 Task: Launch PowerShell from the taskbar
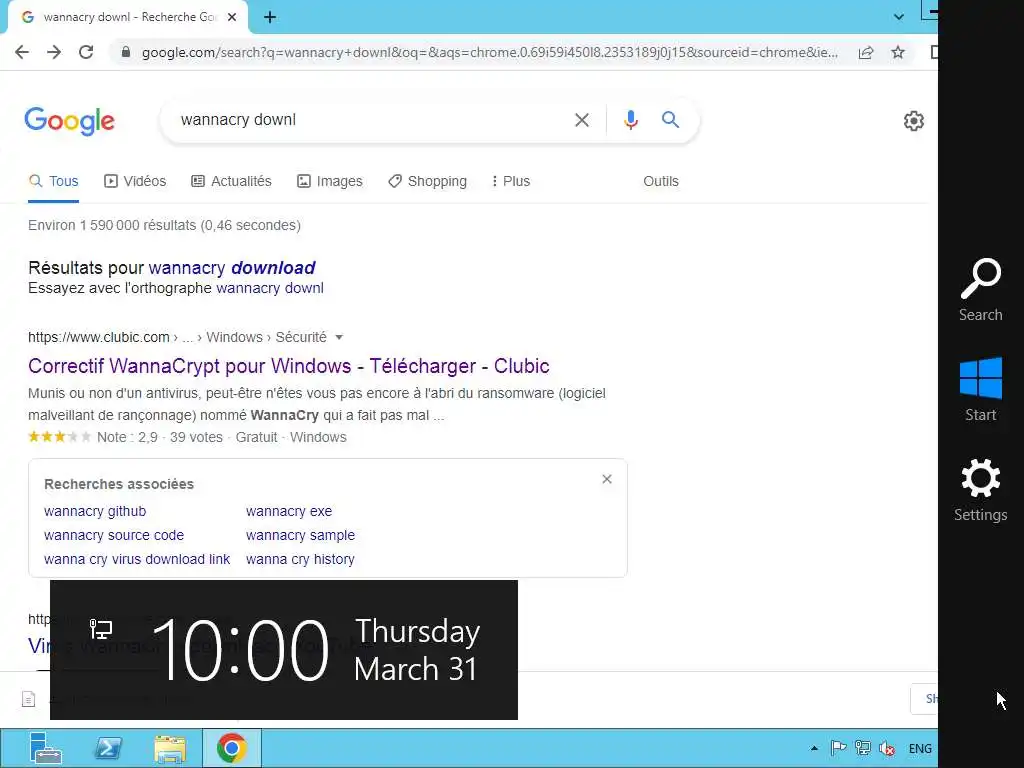click(108, 748)
